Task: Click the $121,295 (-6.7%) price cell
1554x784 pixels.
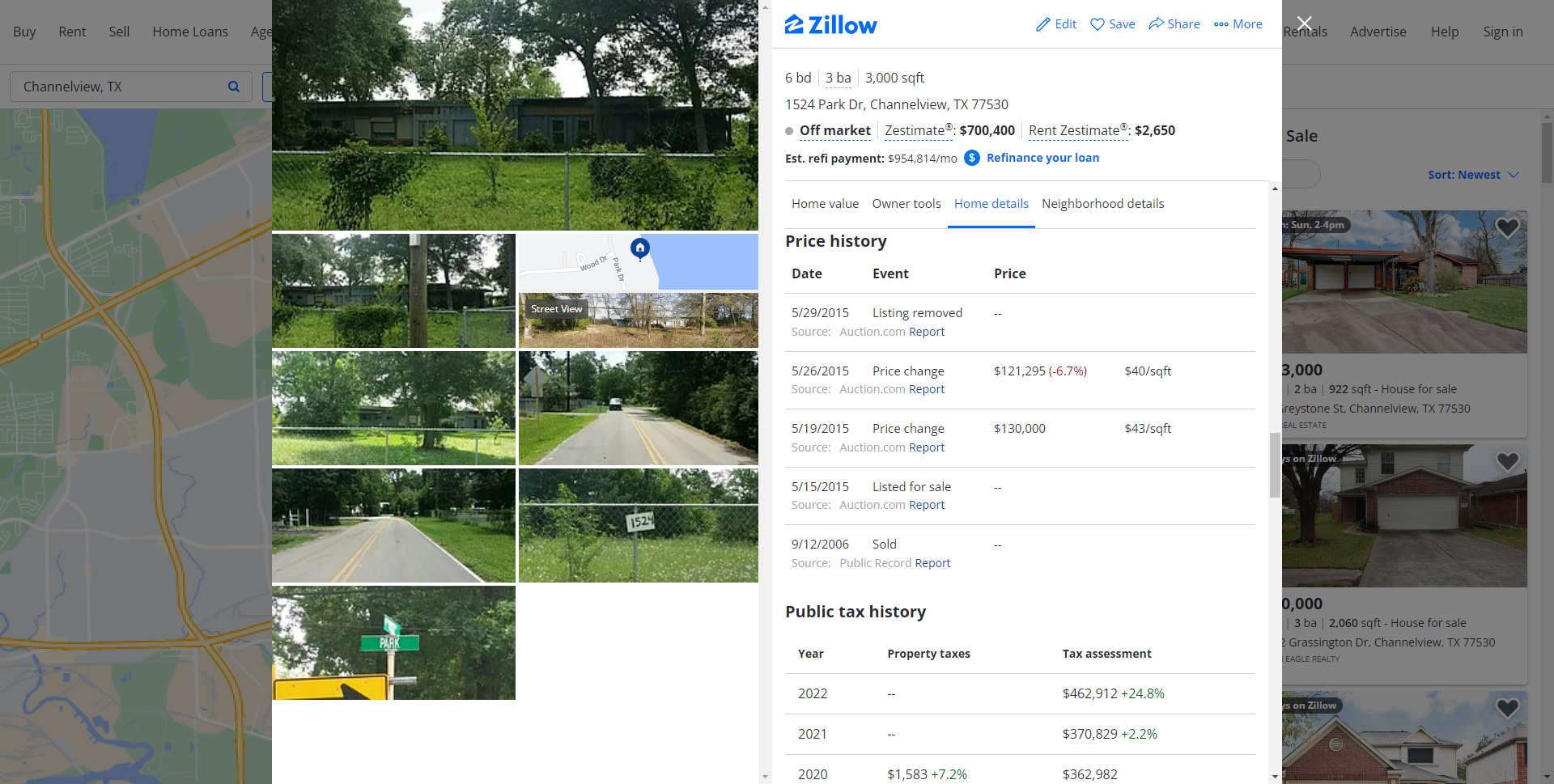Action: (1040, 371)
